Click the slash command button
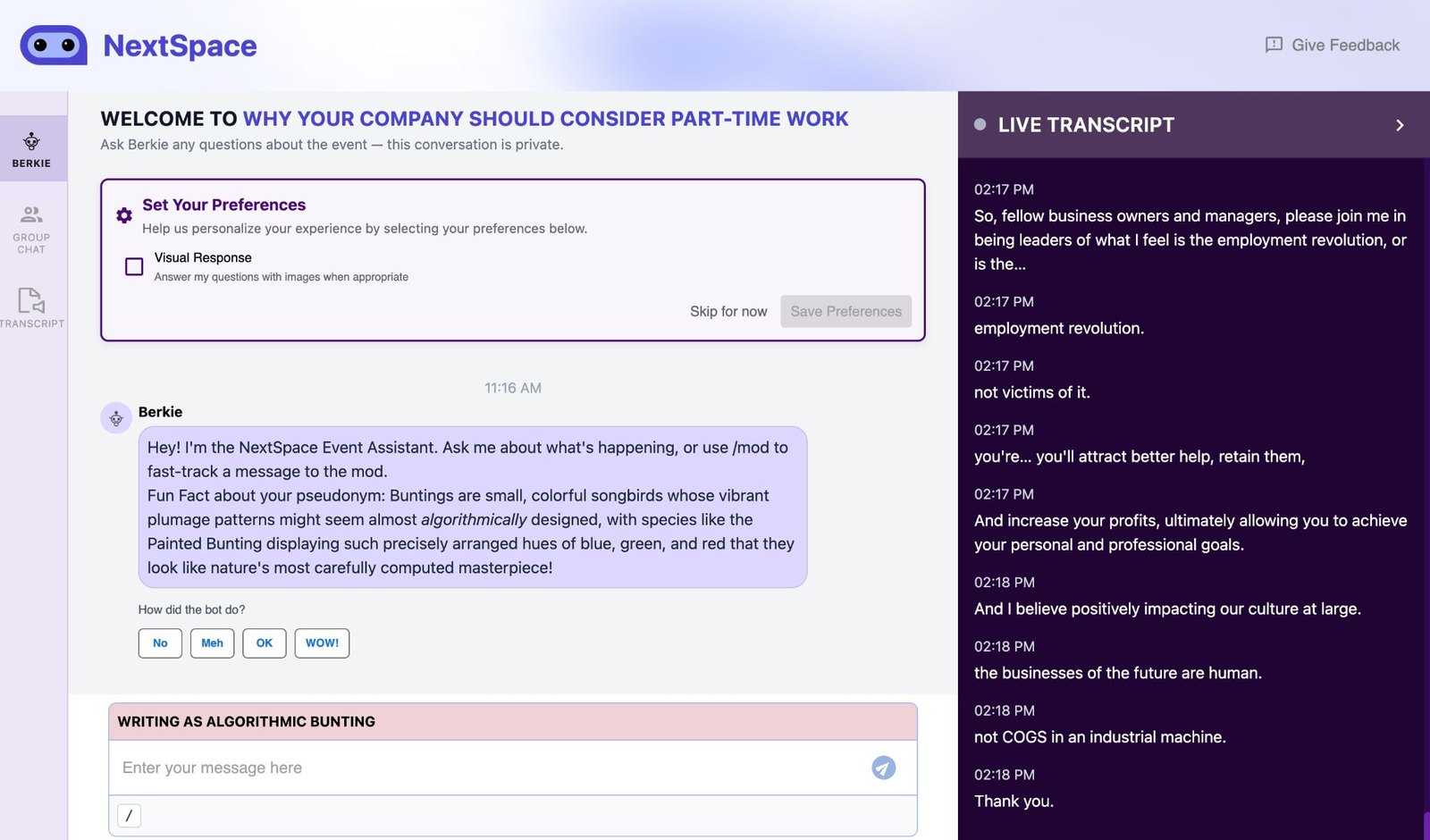1430x840 pixels. [x=130, y=815]
